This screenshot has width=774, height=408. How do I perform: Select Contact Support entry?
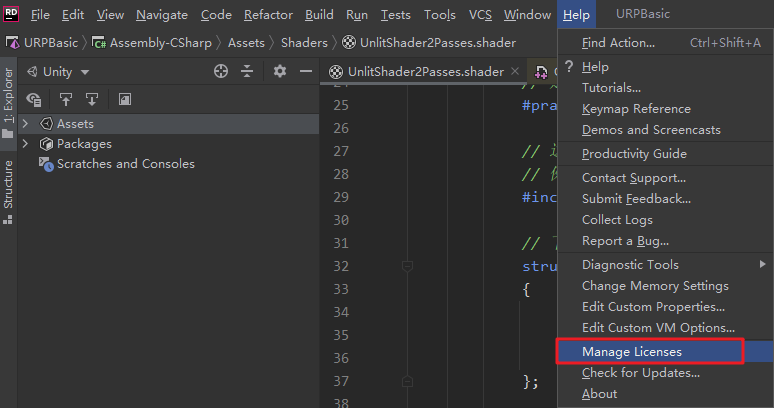(x=666, y=178)
